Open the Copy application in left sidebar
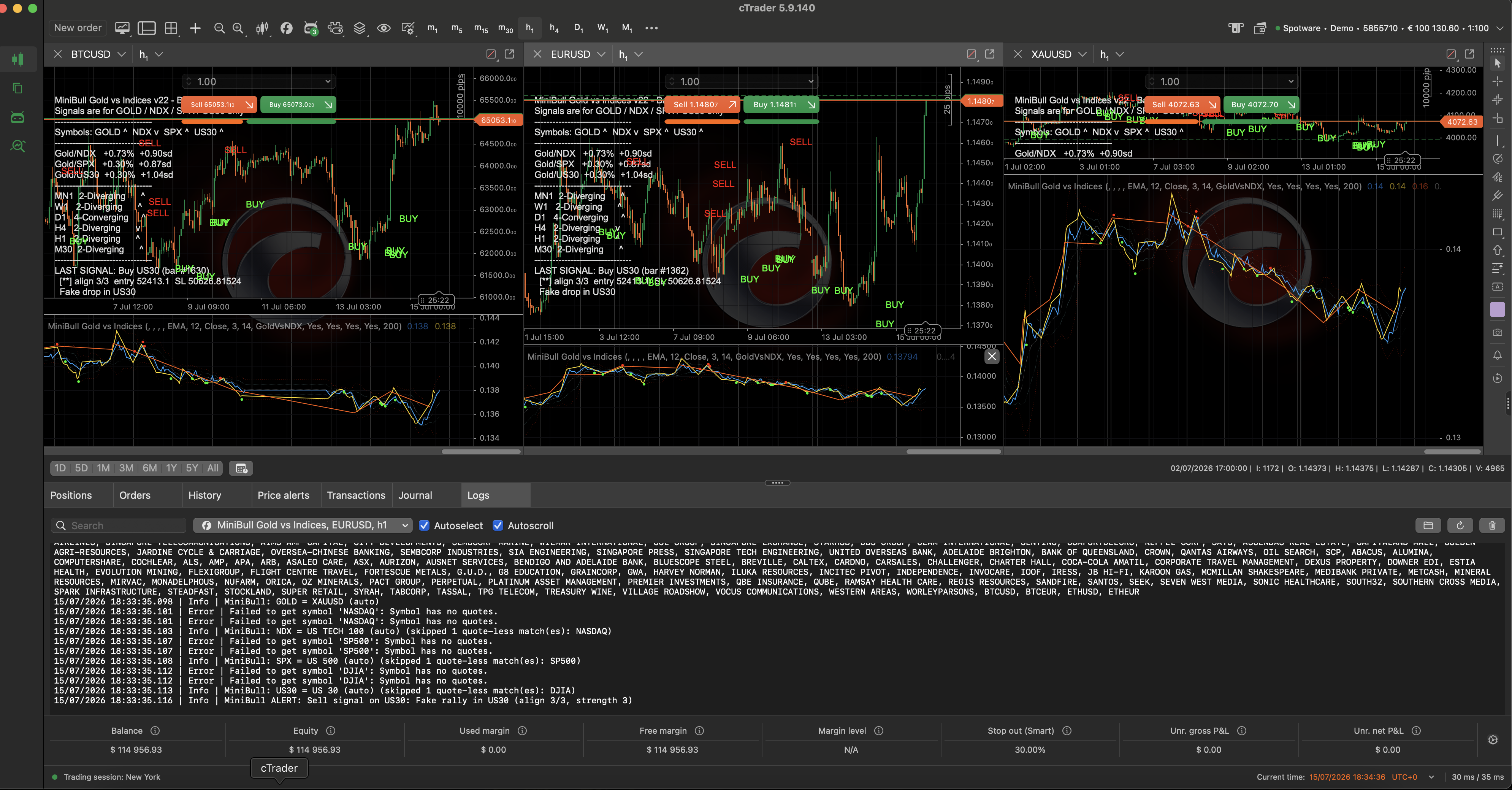1512x790 pixels. (18, 88)
